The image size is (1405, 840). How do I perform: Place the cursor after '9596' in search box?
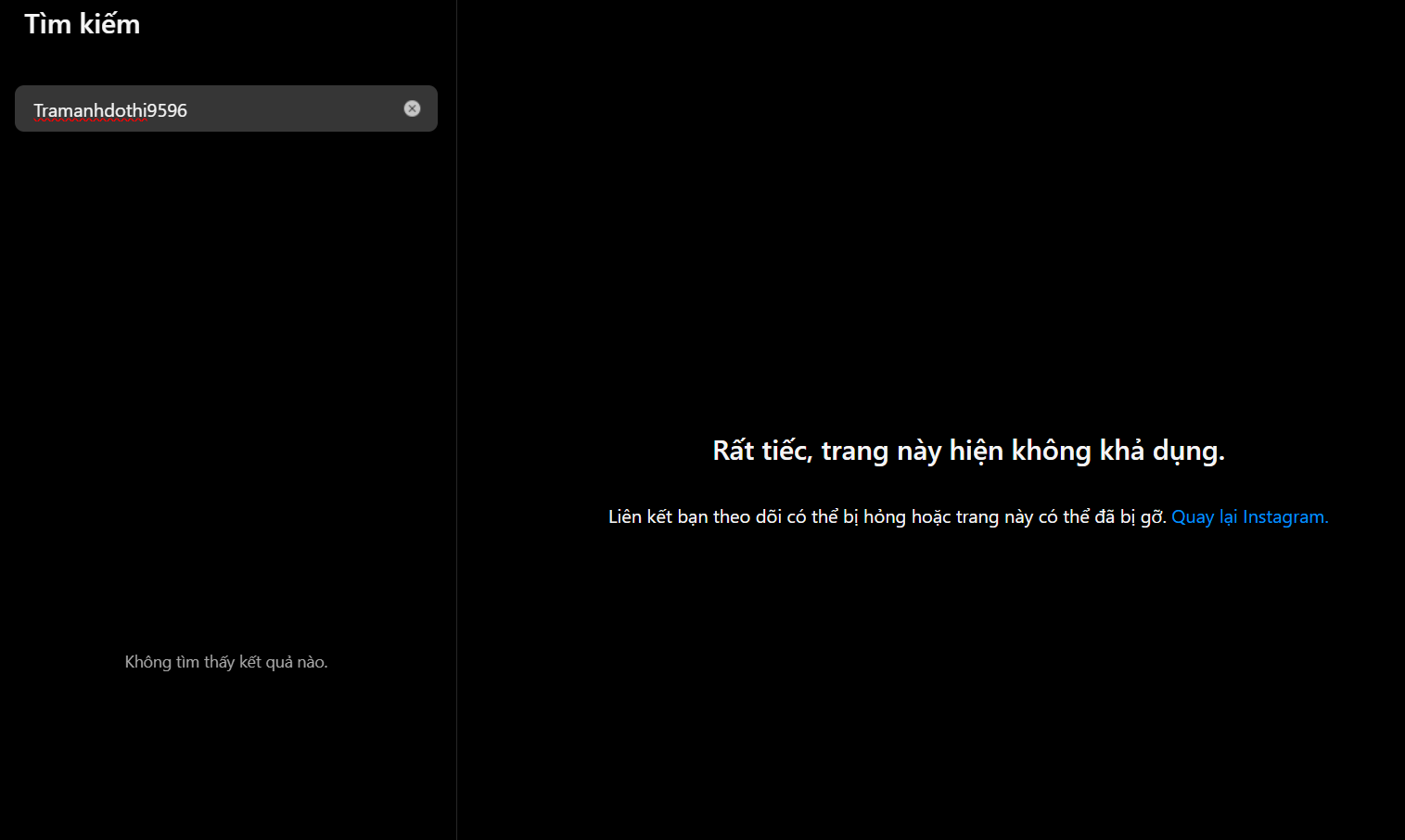[189, 110]
